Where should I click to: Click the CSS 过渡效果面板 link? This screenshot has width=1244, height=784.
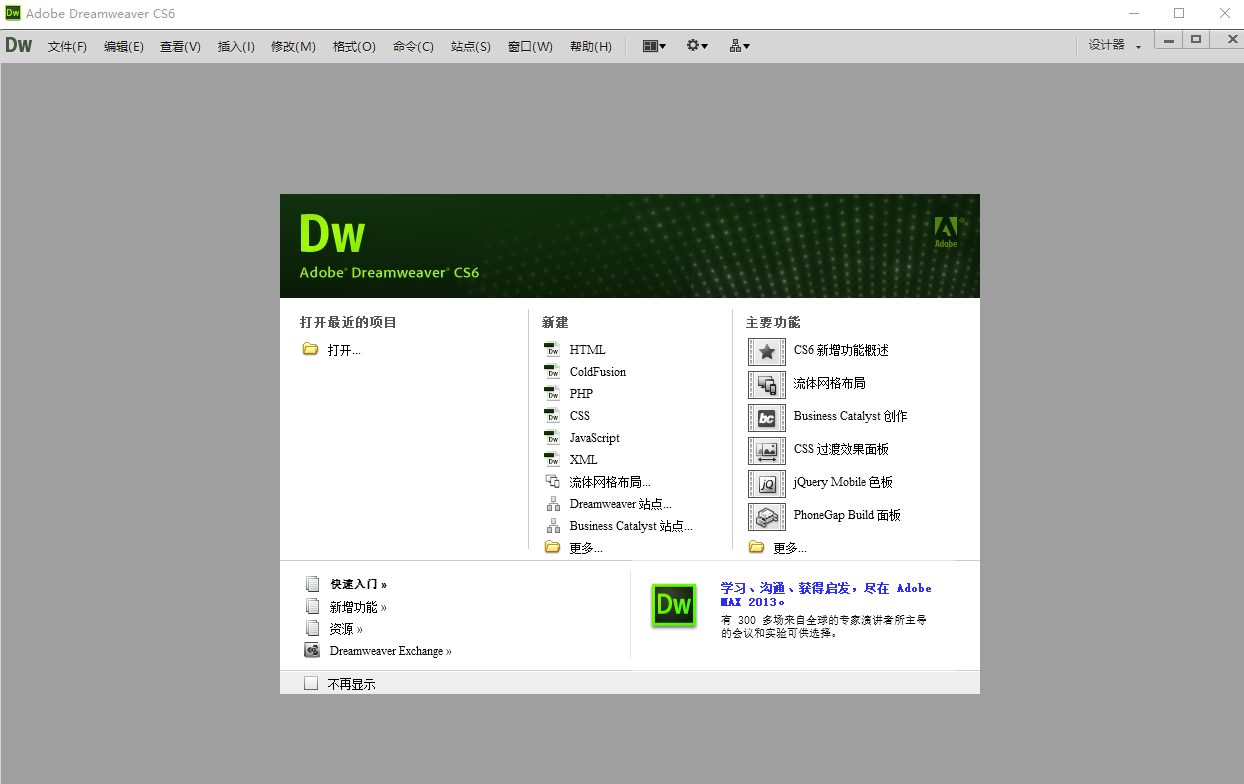[x=841, y=450]
